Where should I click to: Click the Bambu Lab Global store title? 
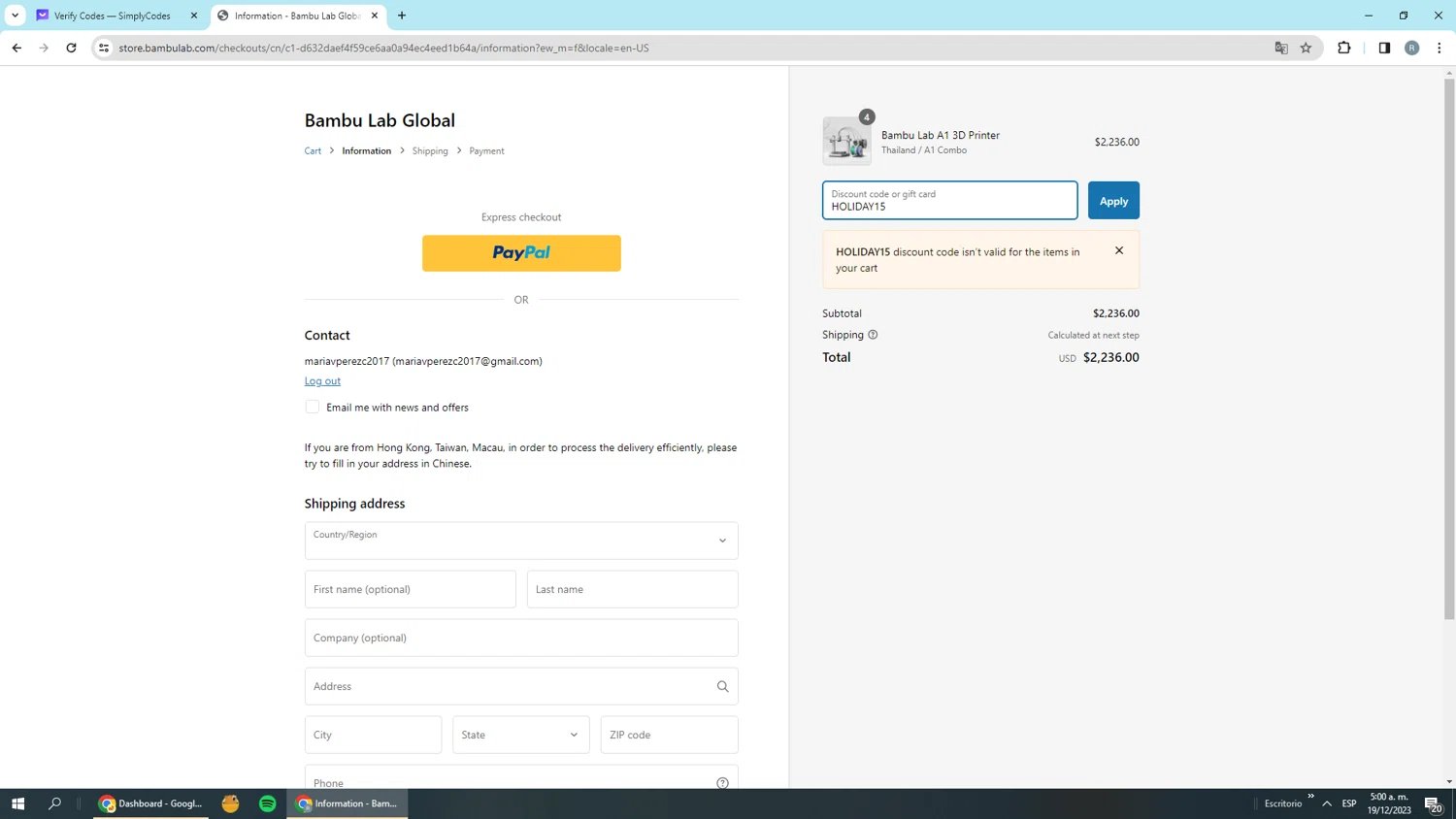[x=380, y=120]
